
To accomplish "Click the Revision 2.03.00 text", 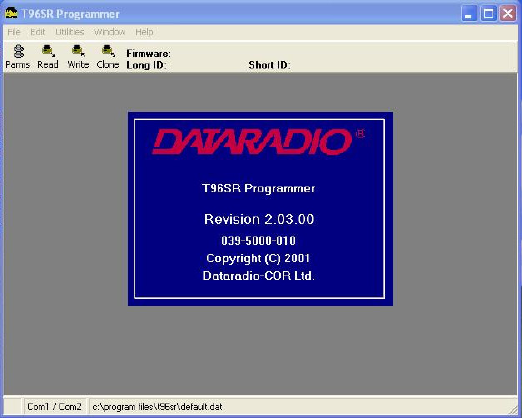I will 259,219.
